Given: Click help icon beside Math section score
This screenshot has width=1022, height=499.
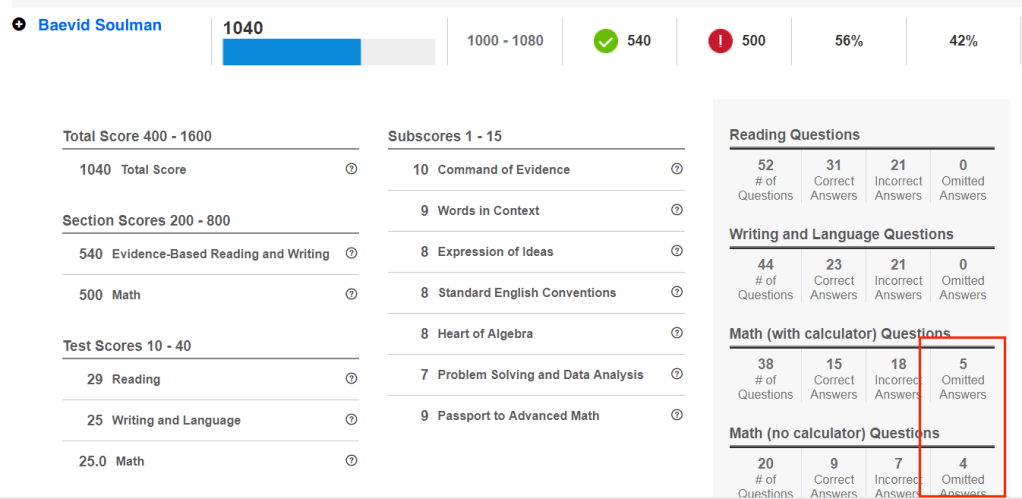Looking at the screenshot, I should tap(351, 294).
